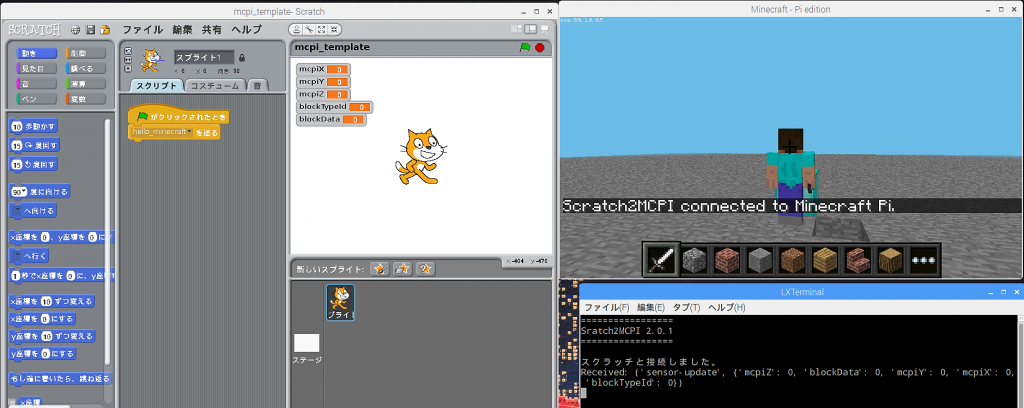Click the share project icon beside save
The width and height of the screenshot is (1024, 408).
tap(104, 29)
